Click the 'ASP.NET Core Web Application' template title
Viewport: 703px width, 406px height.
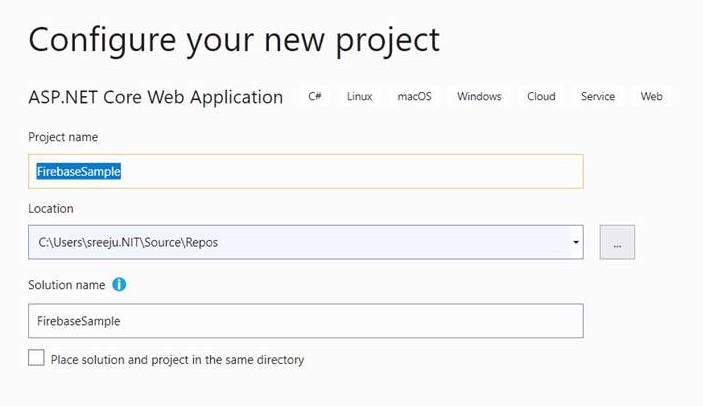pyautogui.click(x=156, y=97)
